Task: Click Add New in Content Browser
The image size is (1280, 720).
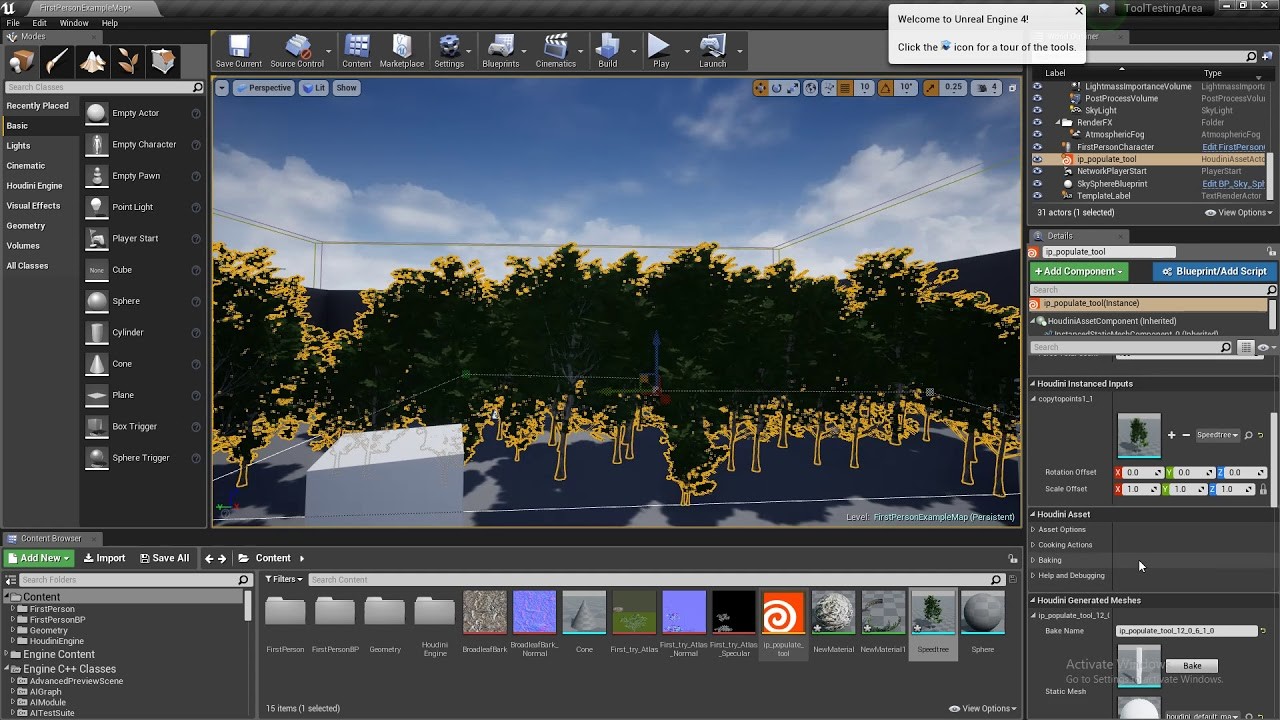Action: 38,558
